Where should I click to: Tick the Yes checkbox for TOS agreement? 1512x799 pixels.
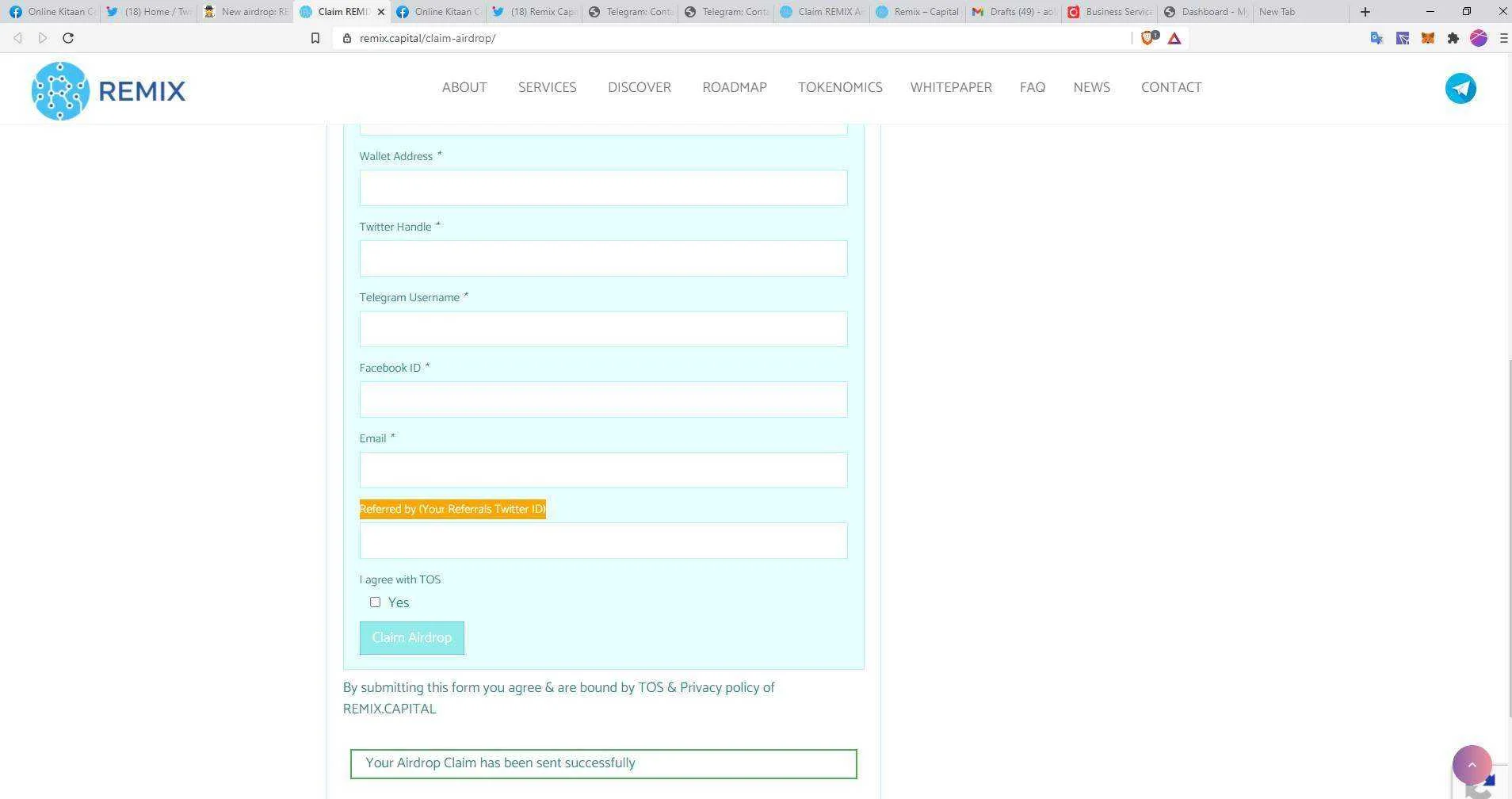click(x=375, y=602)
